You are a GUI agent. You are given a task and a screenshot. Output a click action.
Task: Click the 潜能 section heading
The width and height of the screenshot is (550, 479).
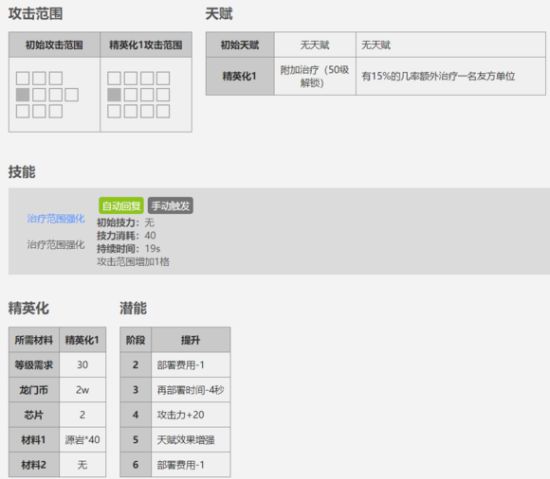click(133, 308)
